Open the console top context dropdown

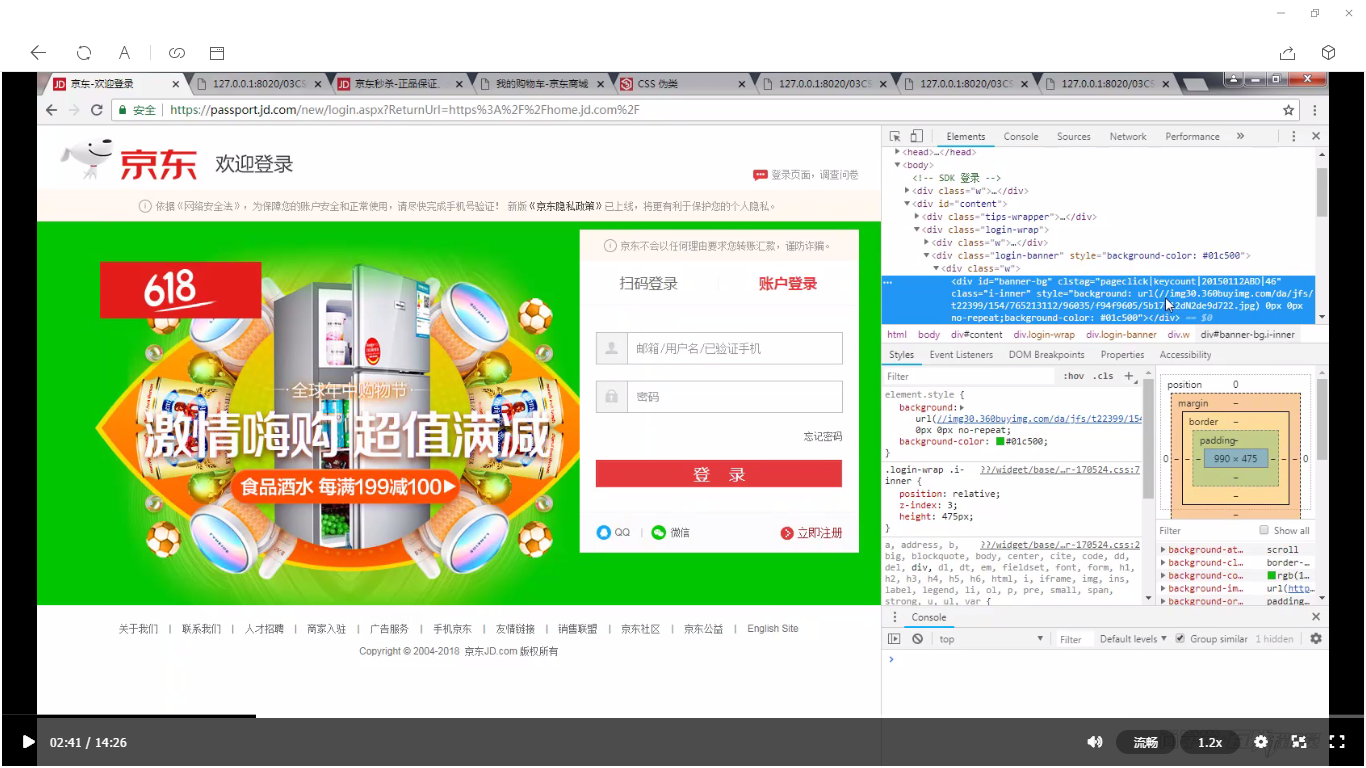990,639
